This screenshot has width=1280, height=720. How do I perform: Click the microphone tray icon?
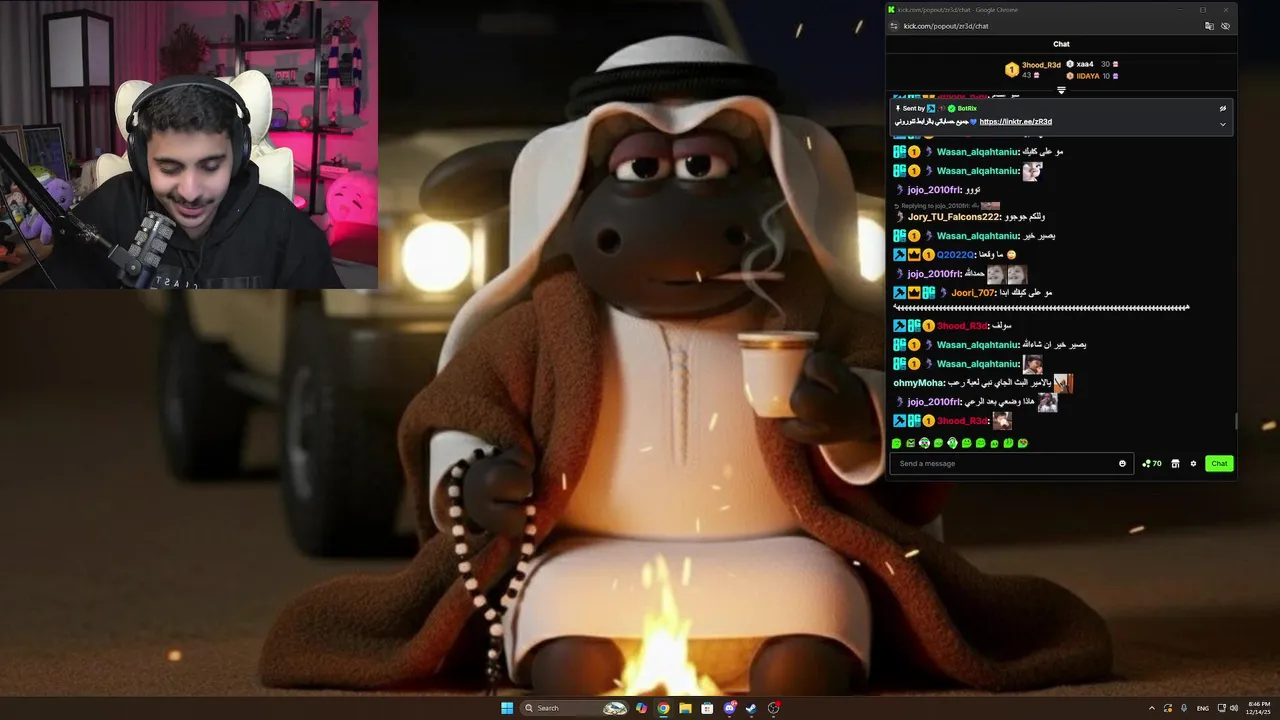[1184, 708]
